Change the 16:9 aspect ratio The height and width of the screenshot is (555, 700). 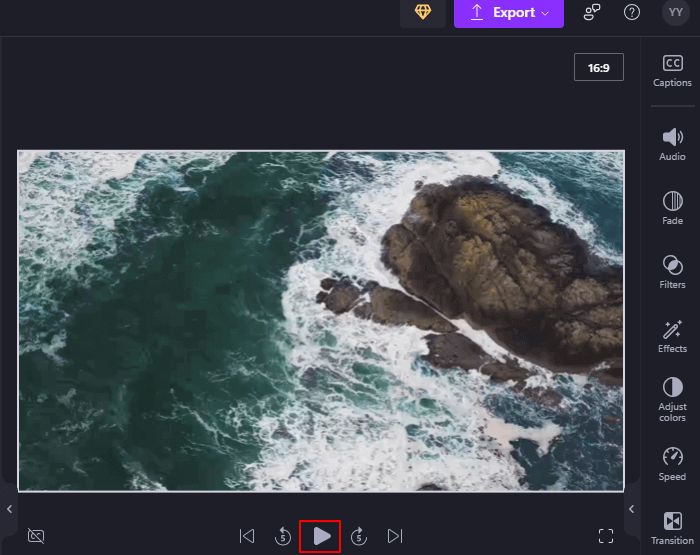click(x=598, y=68)
